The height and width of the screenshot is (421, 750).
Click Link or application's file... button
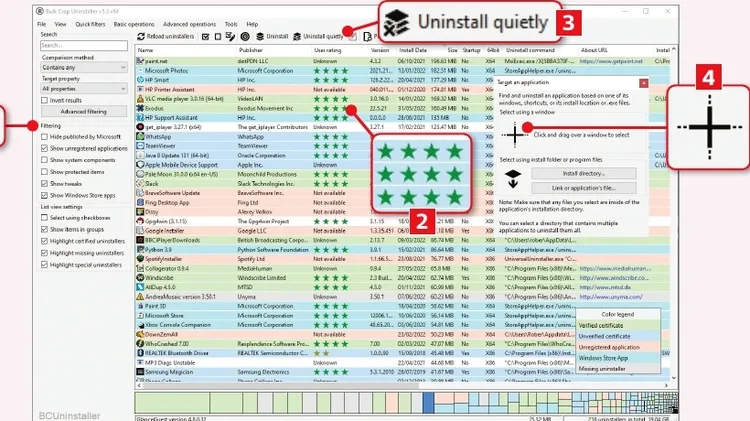coord(584,188)
